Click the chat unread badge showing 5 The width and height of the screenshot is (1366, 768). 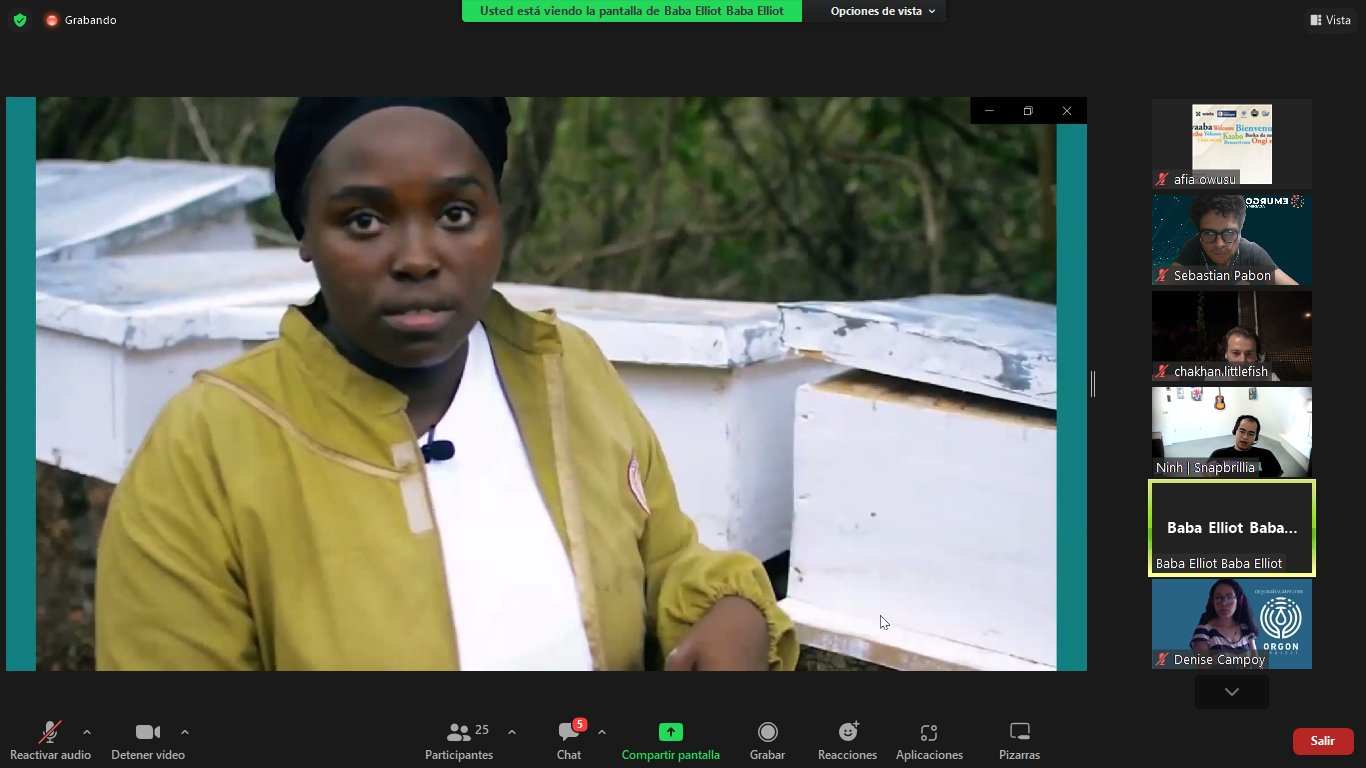tap(580, 724)
